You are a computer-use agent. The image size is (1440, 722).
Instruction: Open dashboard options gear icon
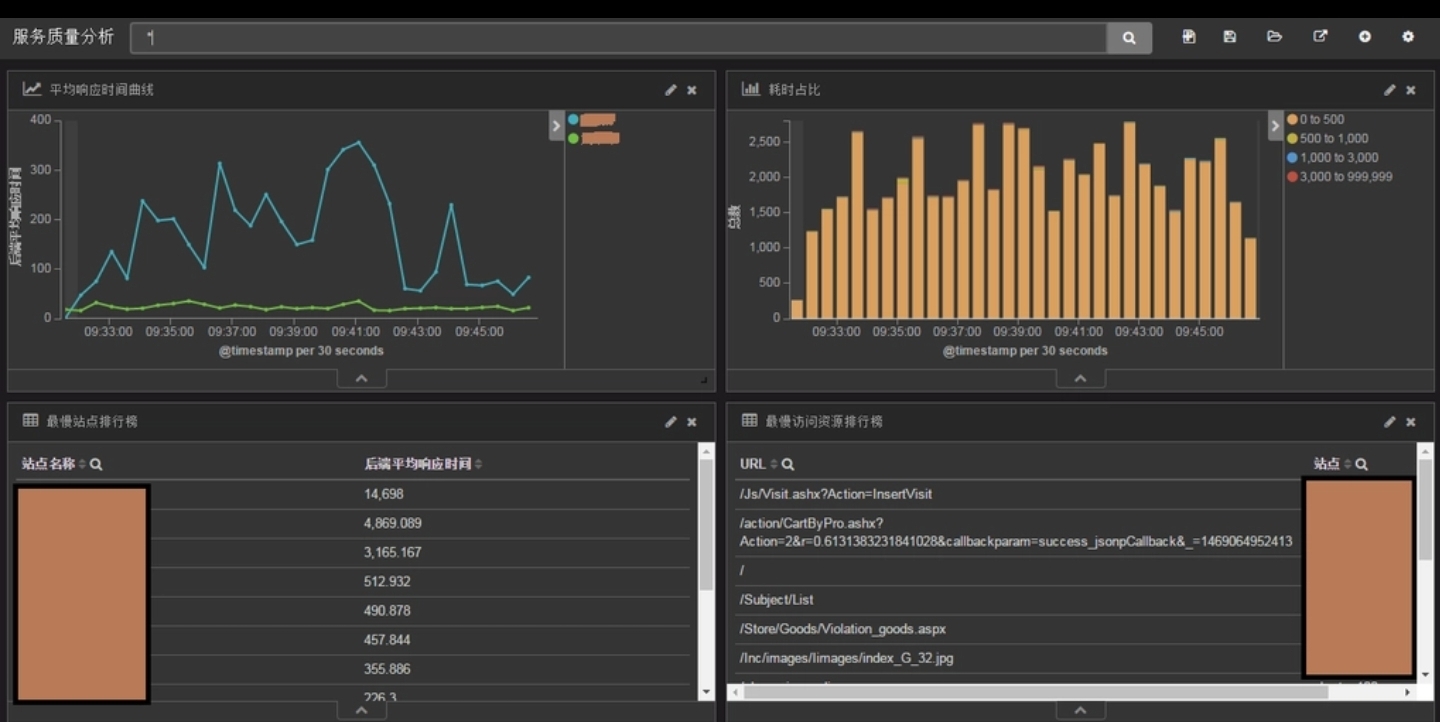pos(1408,37)
